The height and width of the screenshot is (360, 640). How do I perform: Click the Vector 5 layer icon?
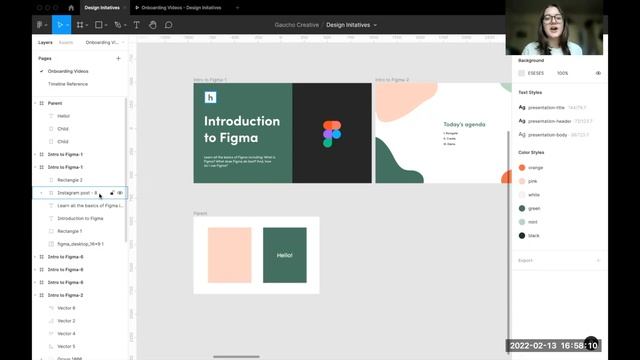point(51,346)
